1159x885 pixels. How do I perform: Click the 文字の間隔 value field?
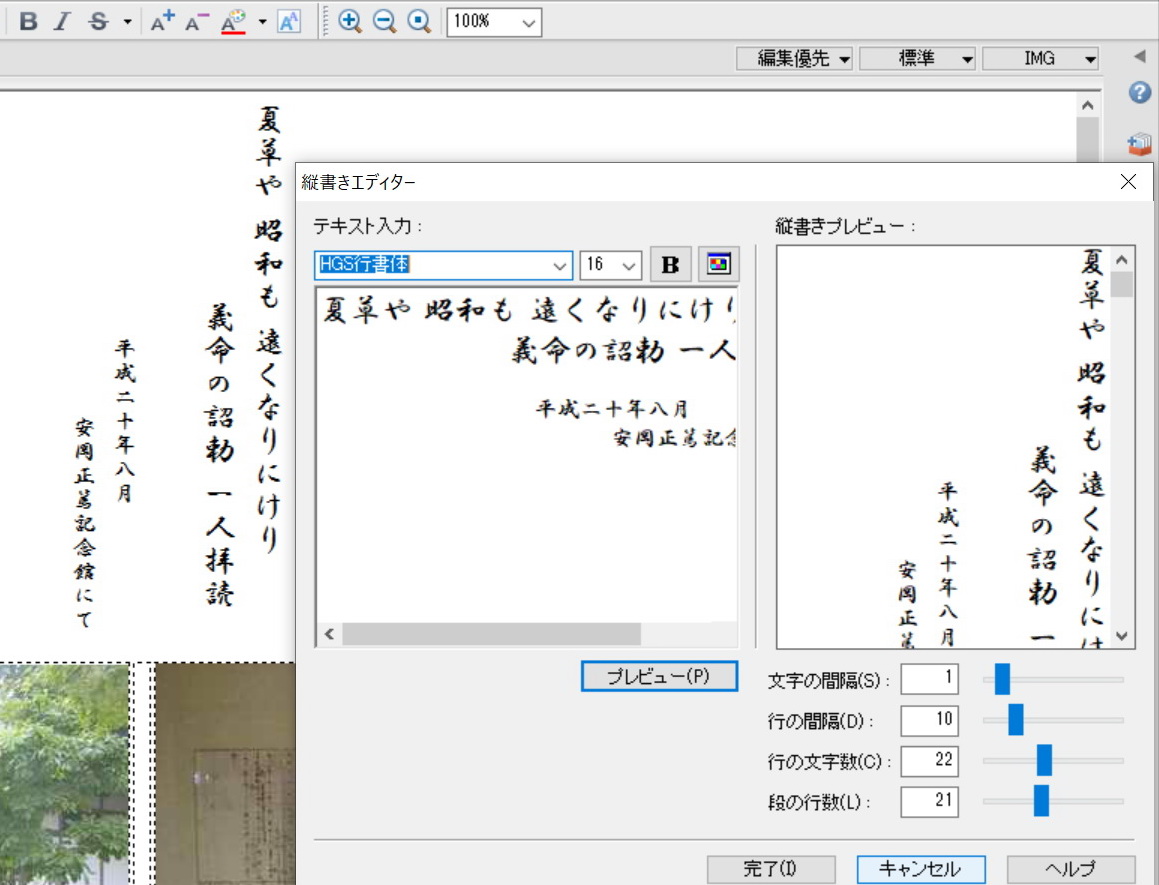point(929,680)
